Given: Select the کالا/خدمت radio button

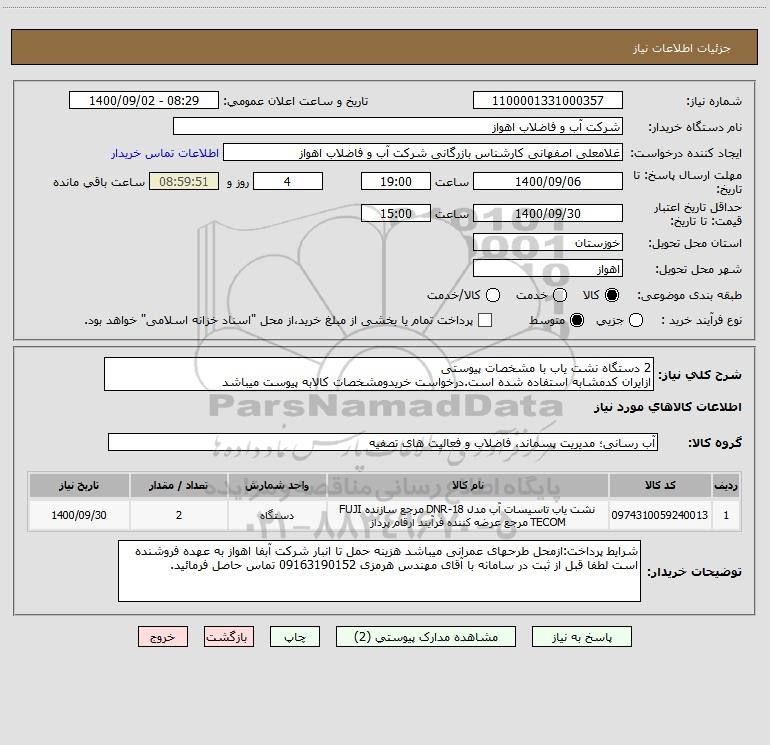Looking at the screenshot, I should pyautogui.click(x=493, y=295).
